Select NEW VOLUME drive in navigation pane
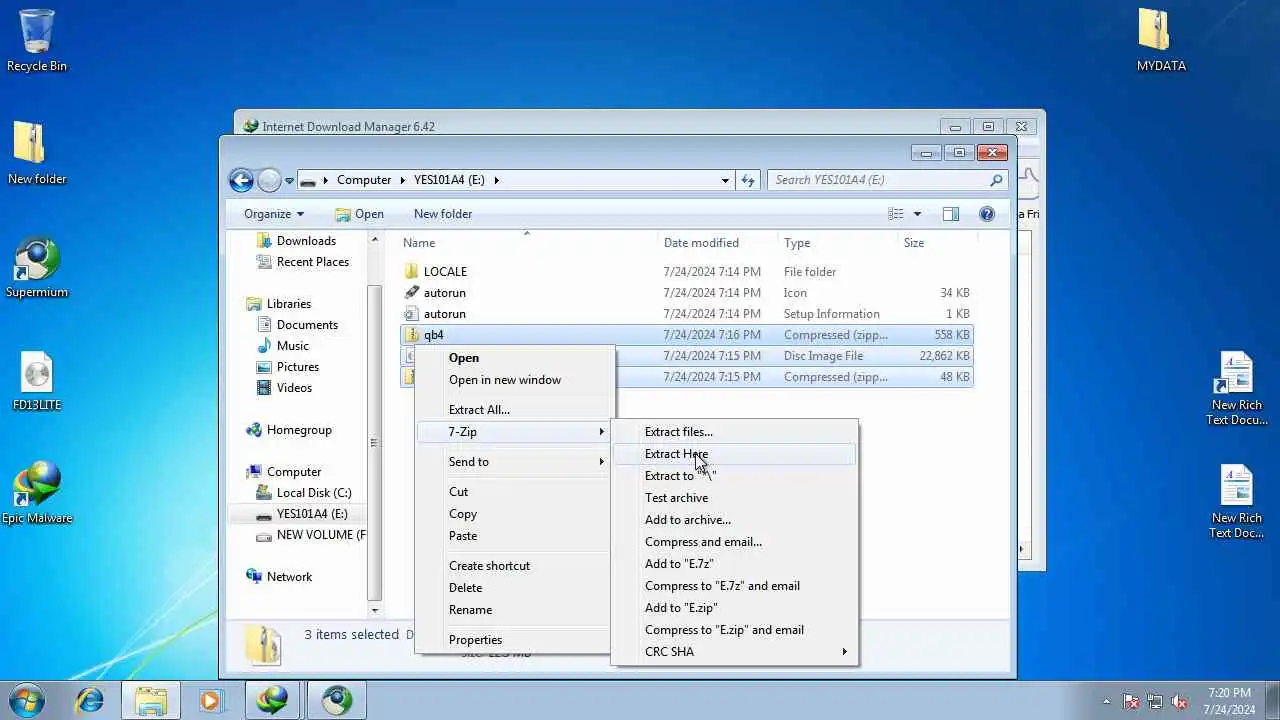The image size is (1280, 720). (311, 535)
